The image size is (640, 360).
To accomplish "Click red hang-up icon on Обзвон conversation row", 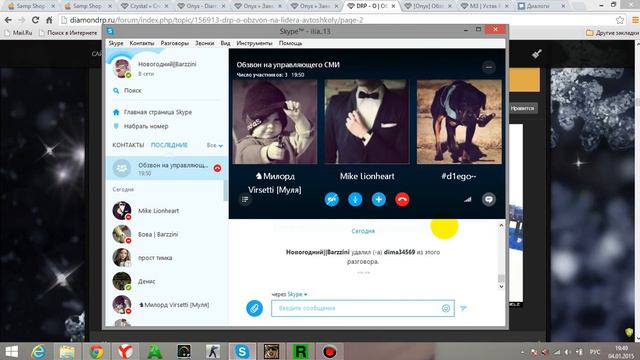I will point(217,168).
